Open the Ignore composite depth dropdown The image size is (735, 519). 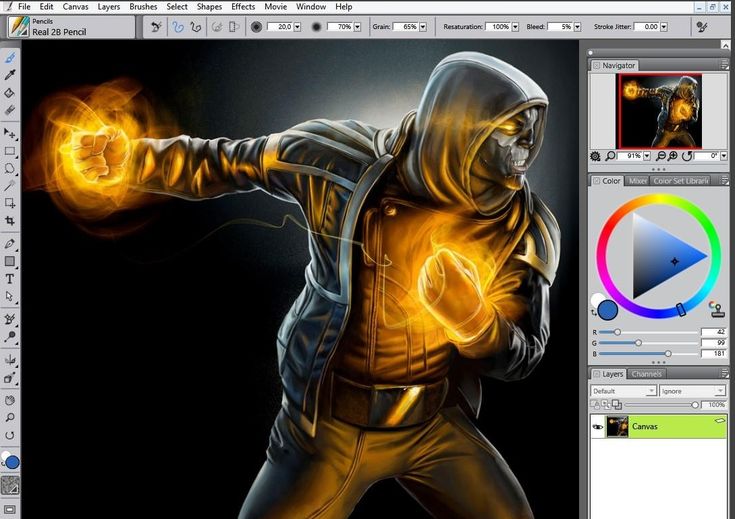click(692, 391)
